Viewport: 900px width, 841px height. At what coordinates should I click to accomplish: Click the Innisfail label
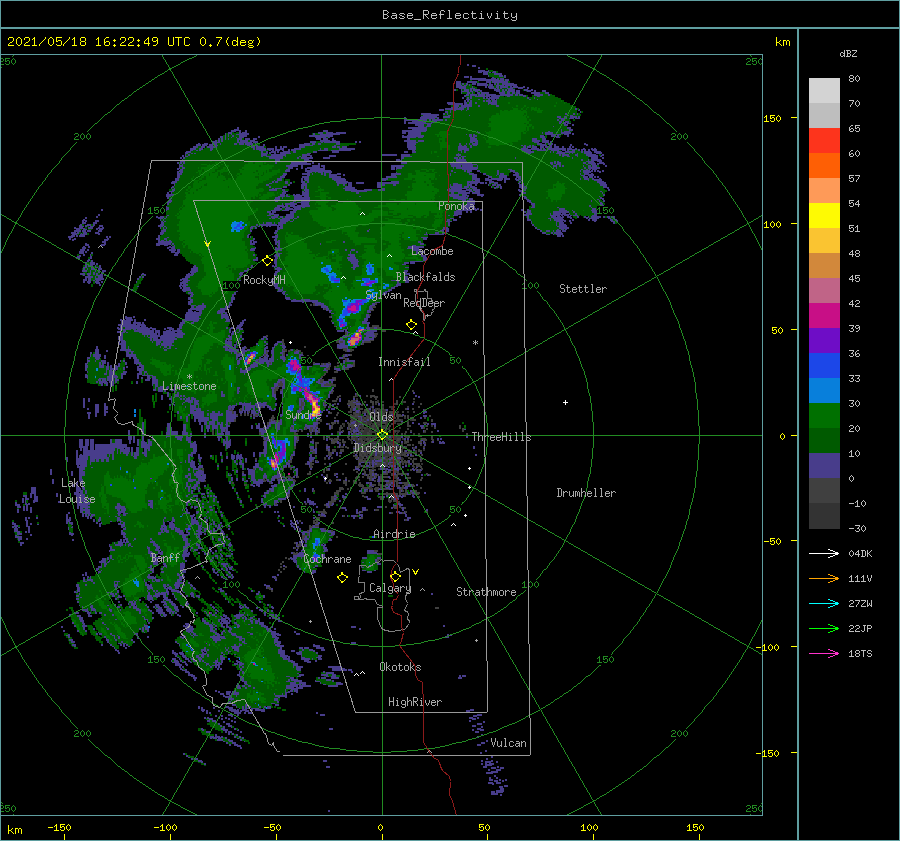(x=404, y=362)
